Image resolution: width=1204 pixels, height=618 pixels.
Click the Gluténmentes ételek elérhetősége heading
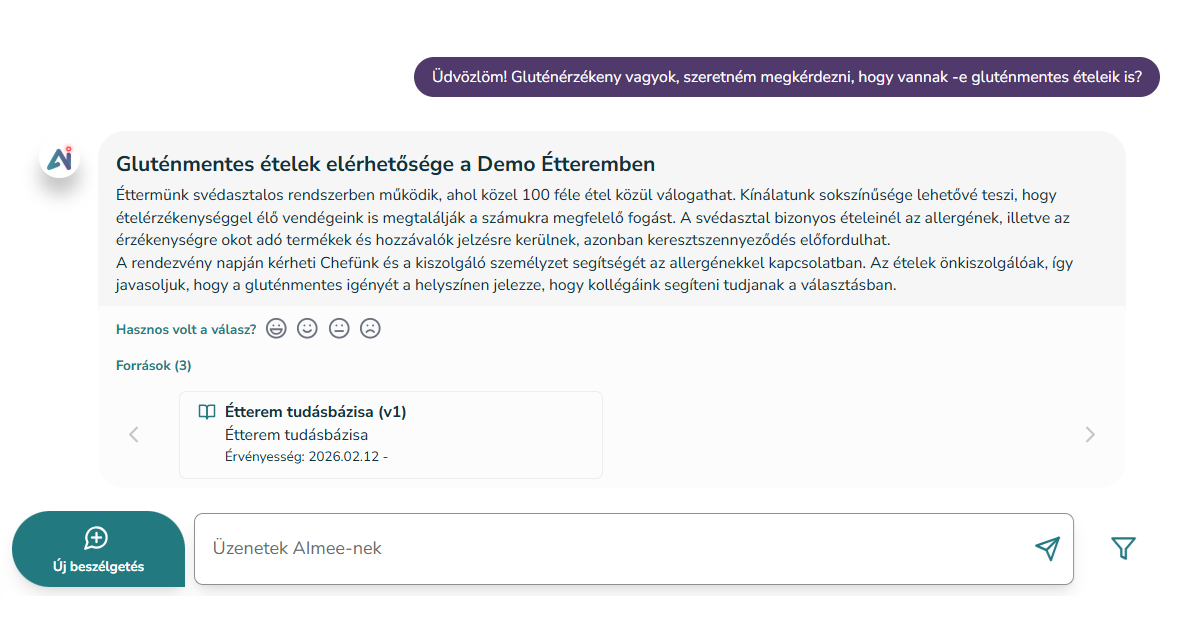click(385, 164)
